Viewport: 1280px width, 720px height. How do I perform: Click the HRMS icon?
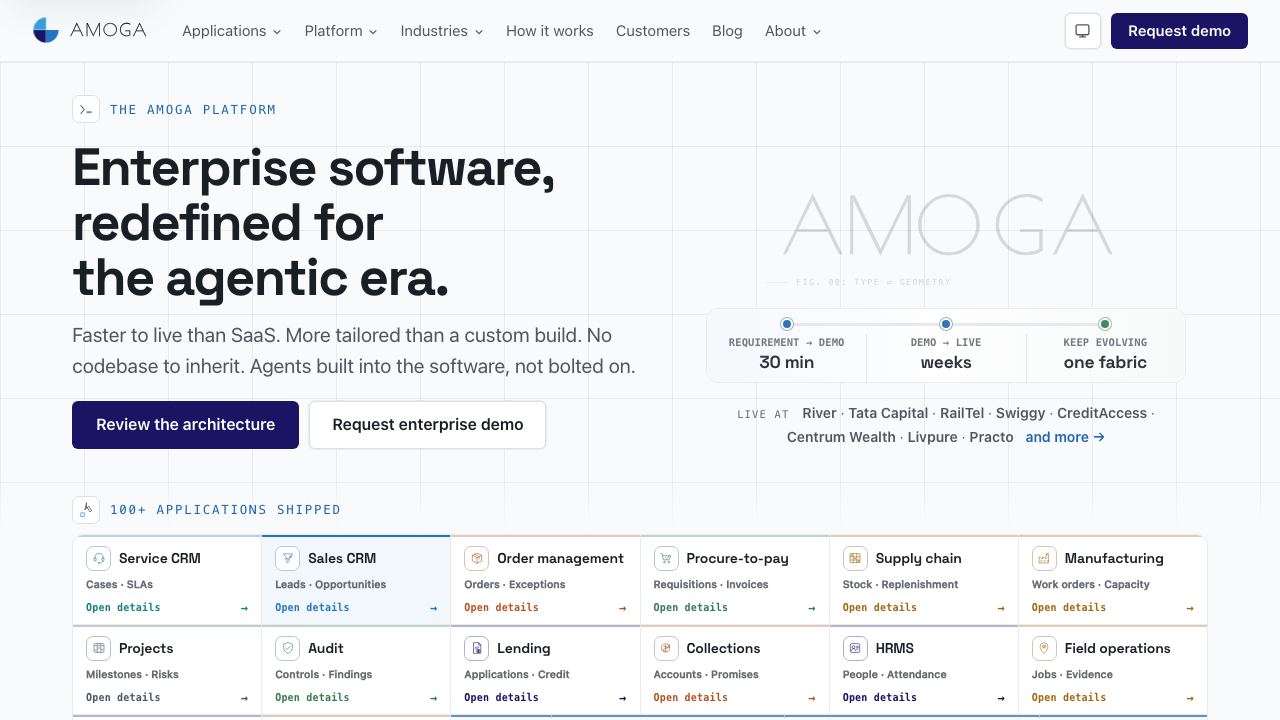(855, 648)
